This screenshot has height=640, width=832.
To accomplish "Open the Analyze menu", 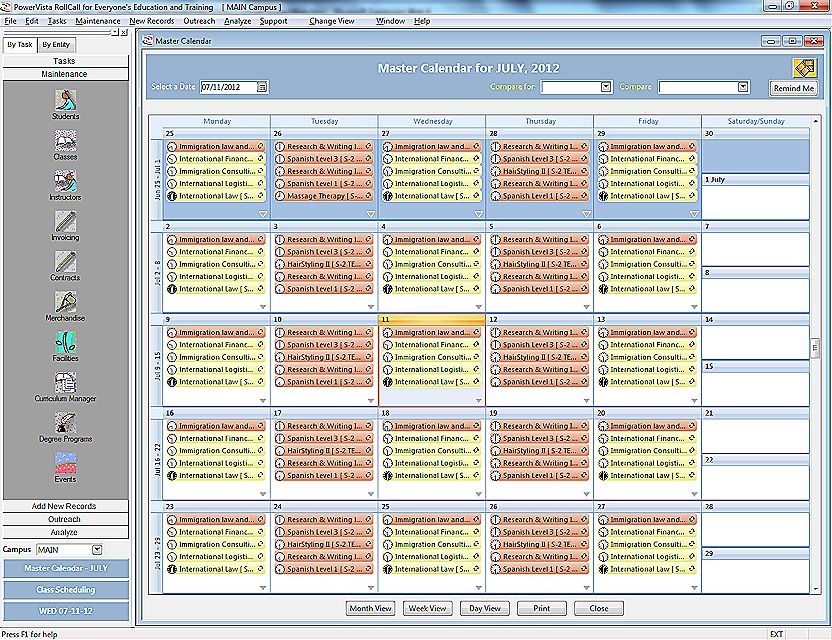I will pyautogui.click(x=237, y=21).
